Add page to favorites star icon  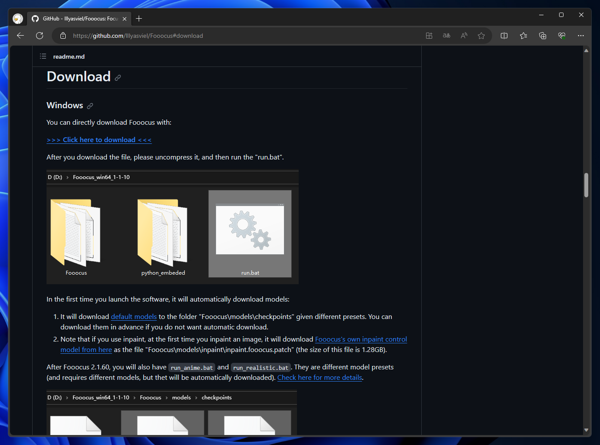[x=481, y=36]
